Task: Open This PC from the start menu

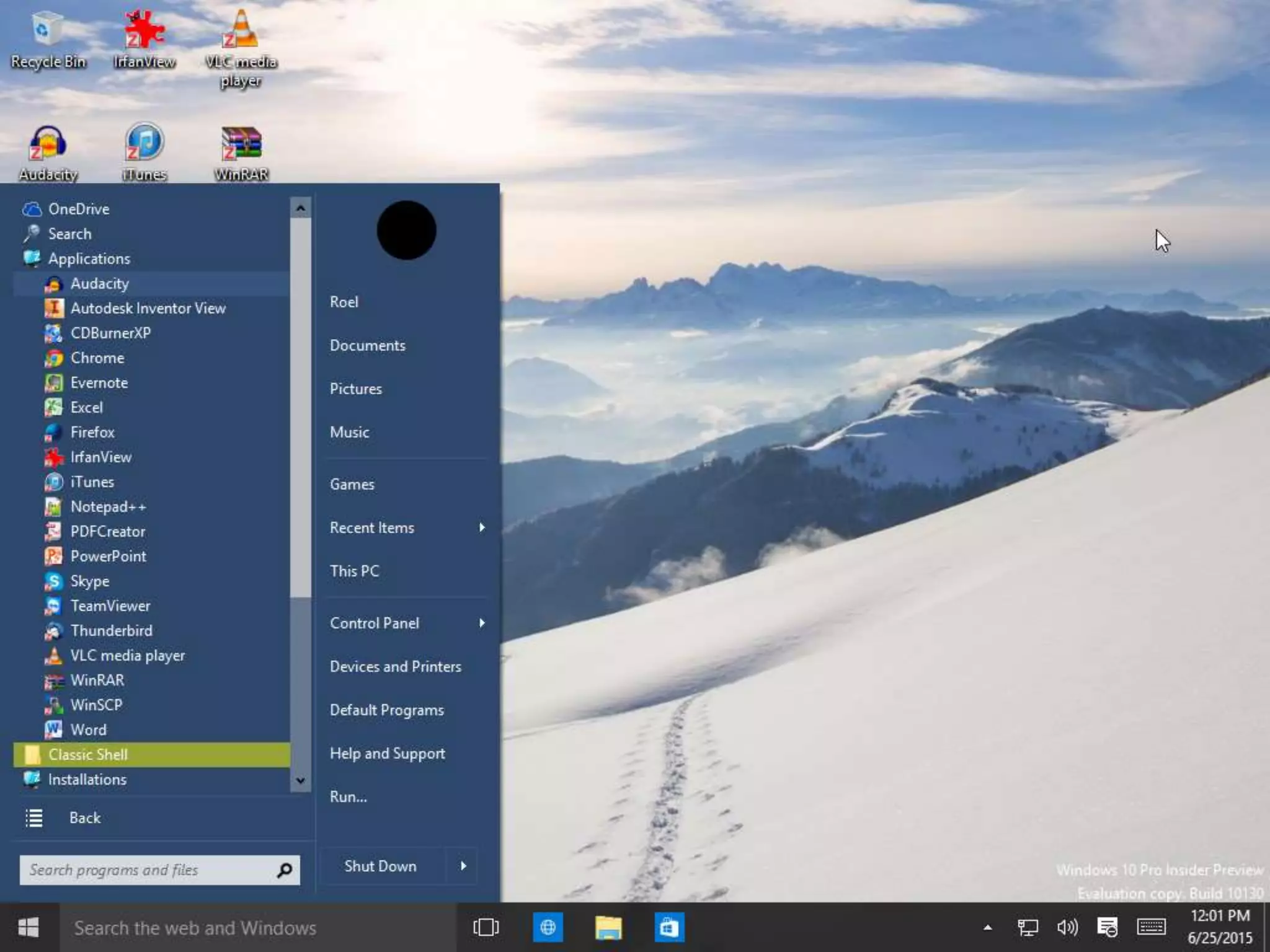Action: coord(407,571)
